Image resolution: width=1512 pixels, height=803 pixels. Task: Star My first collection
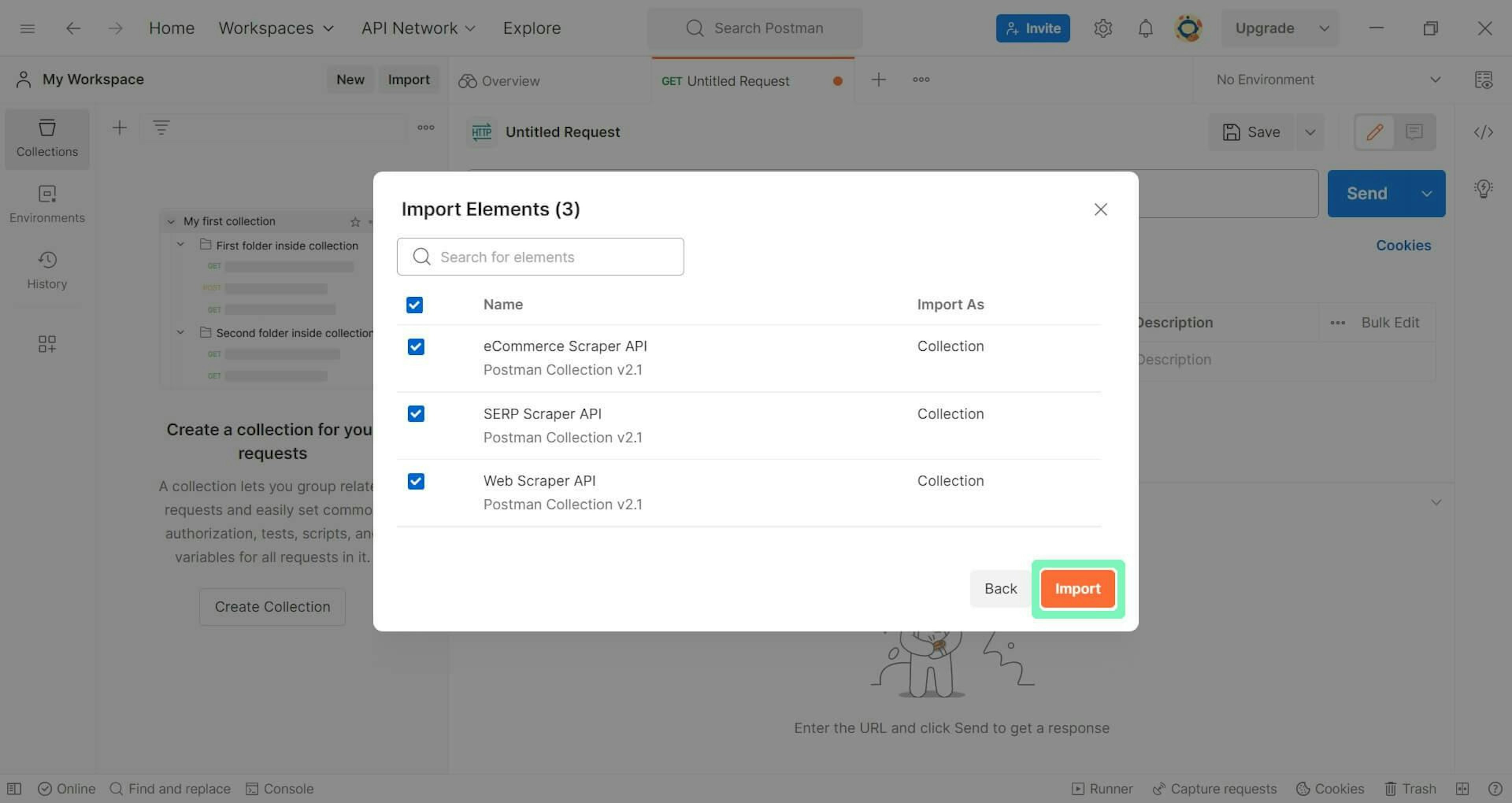[354, 221]
